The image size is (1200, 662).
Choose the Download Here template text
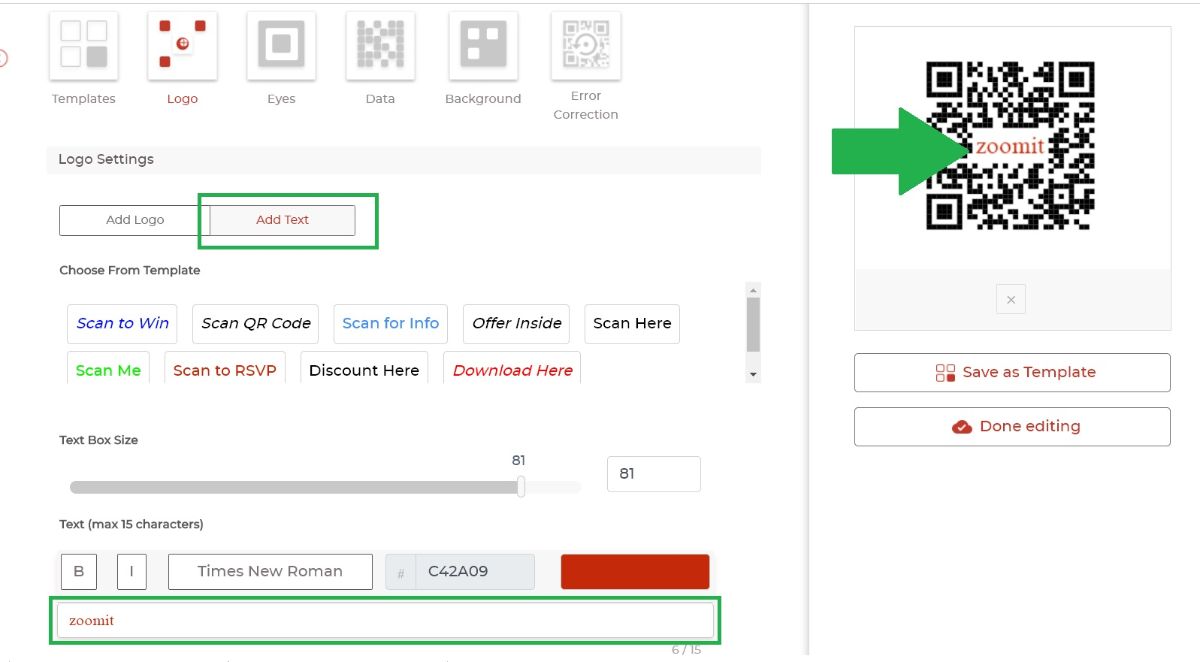click(512, 369)
